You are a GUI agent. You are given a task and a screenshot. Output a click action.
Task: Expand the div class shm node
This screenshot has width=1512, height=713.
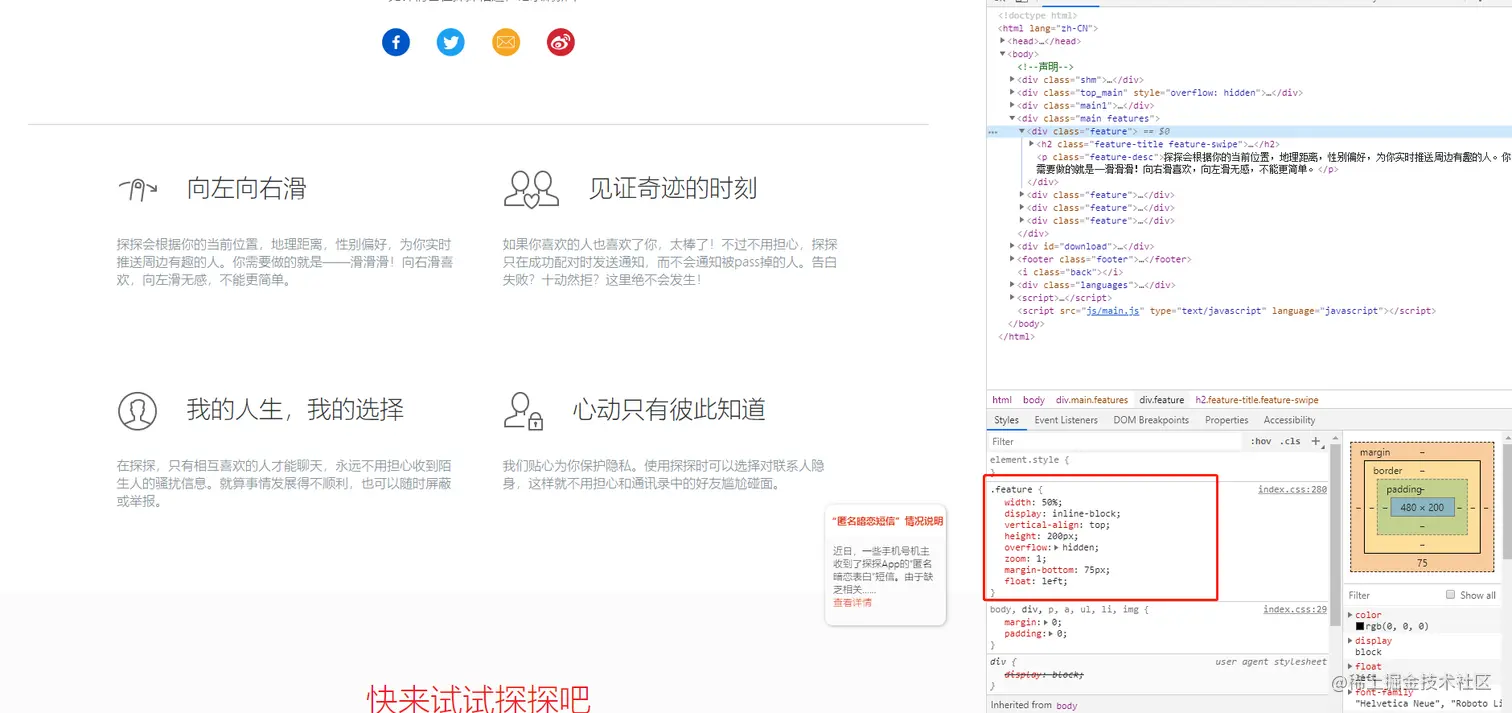coord(1013,80)
